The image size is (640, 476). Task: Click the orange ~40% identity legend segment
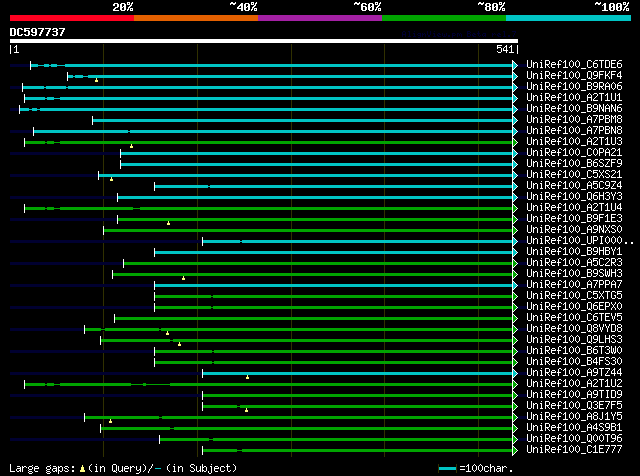tap(196, 18)
